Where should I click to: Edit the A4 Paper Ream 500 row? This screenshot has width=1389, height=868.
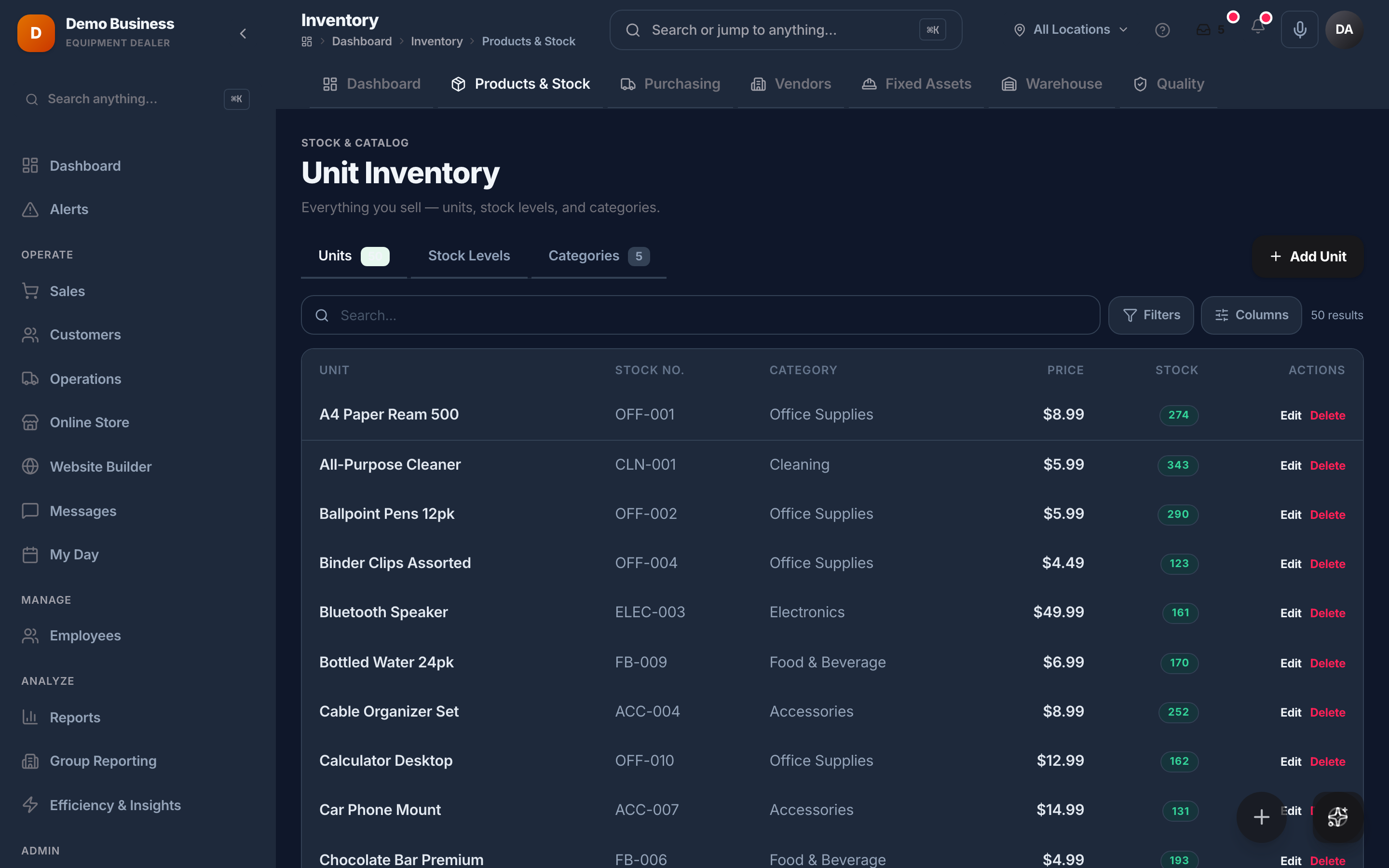(1290, 416)
